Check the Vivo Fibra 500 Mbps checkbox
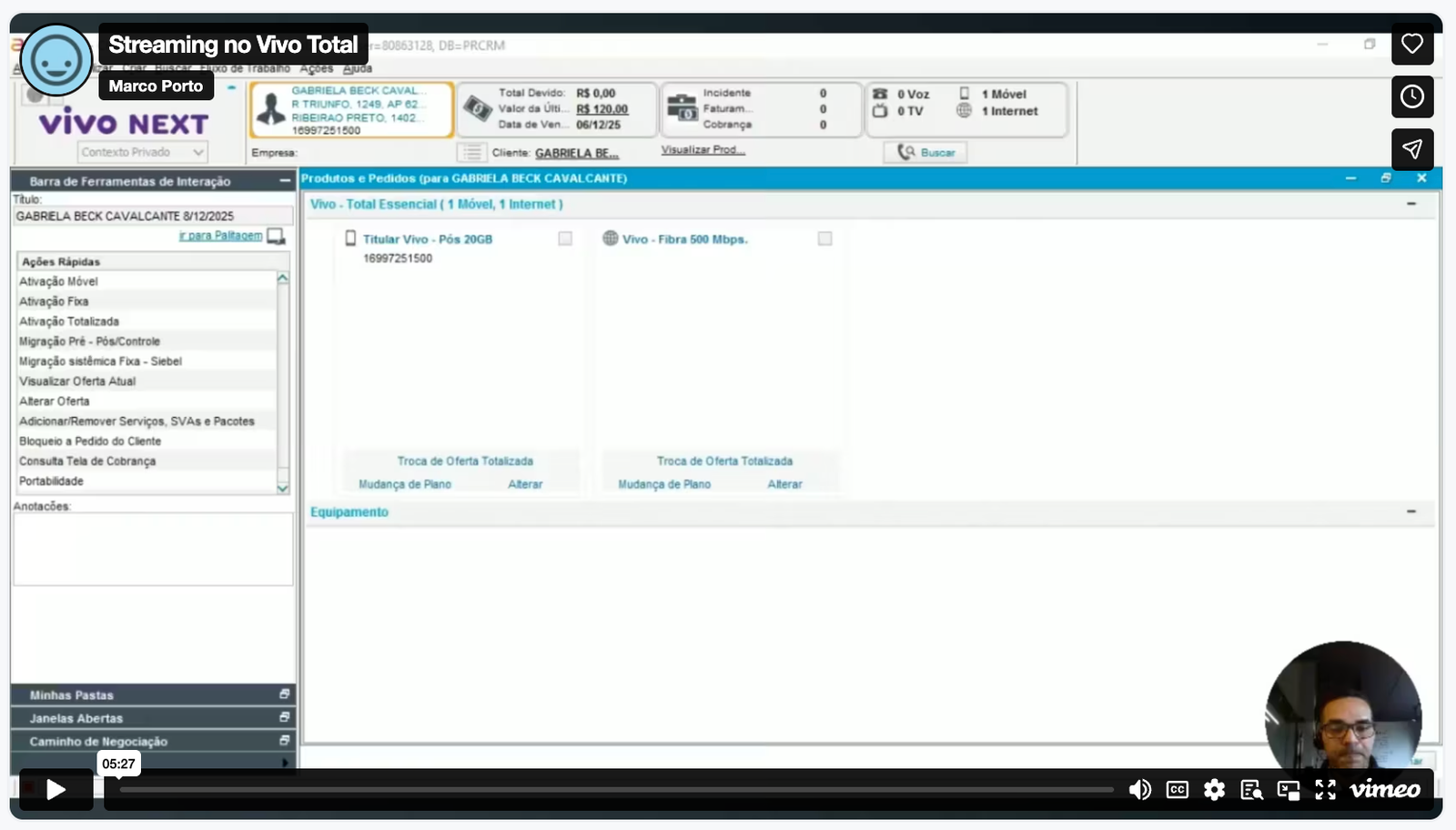Image resolution: width=1456 pixels, height=830 pixels. coord(824,238)
